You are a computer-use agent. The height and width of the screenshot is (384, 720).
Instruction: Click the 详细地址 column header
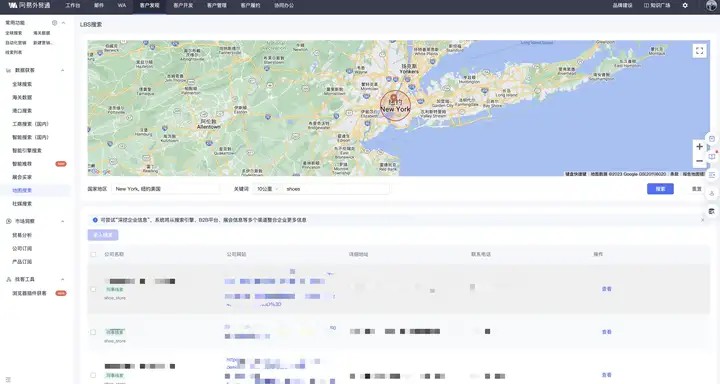(358, 254)
